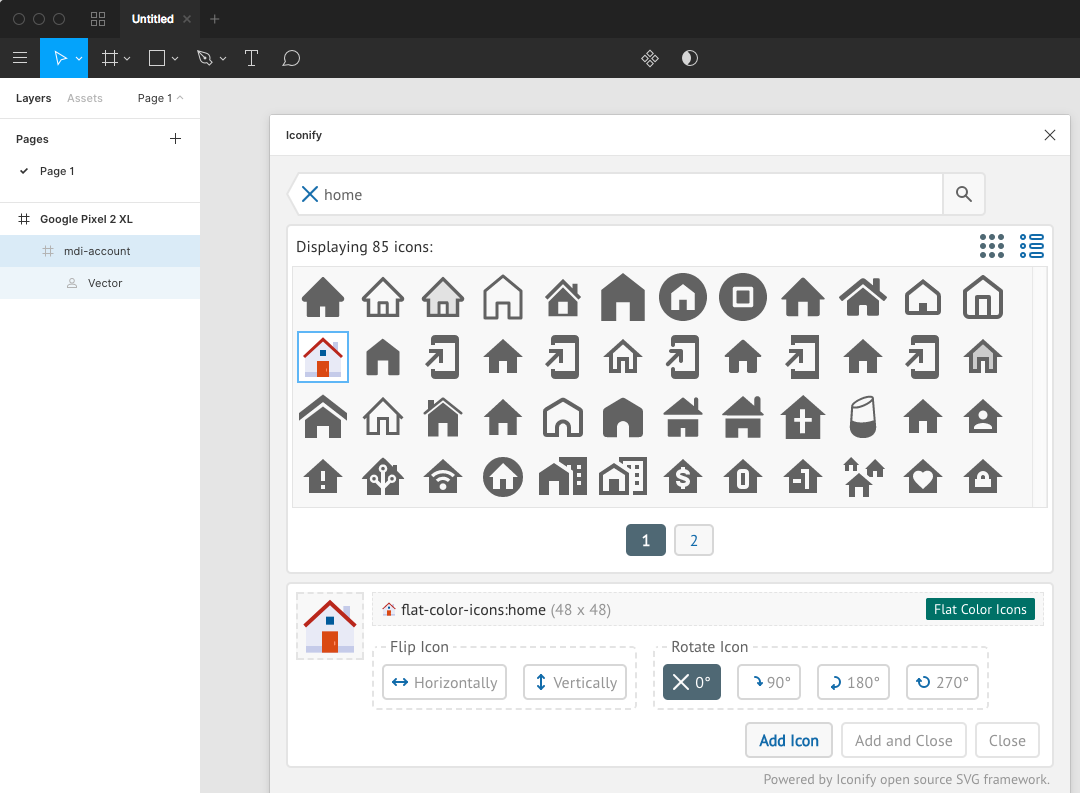
Task: Set rotation to 0°
Action: (692, 682)
